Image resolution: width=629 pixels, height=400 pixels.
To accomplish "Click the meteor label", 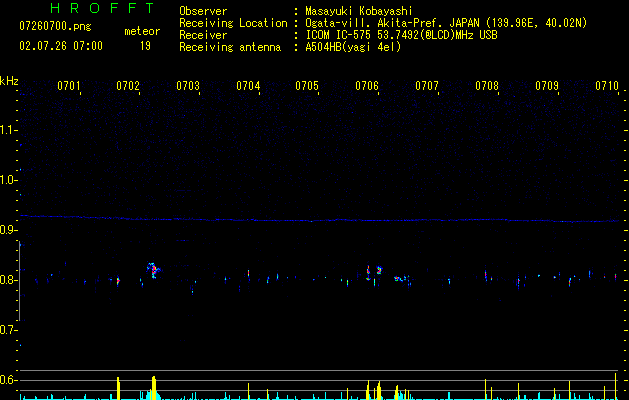I will click(142, 31).
